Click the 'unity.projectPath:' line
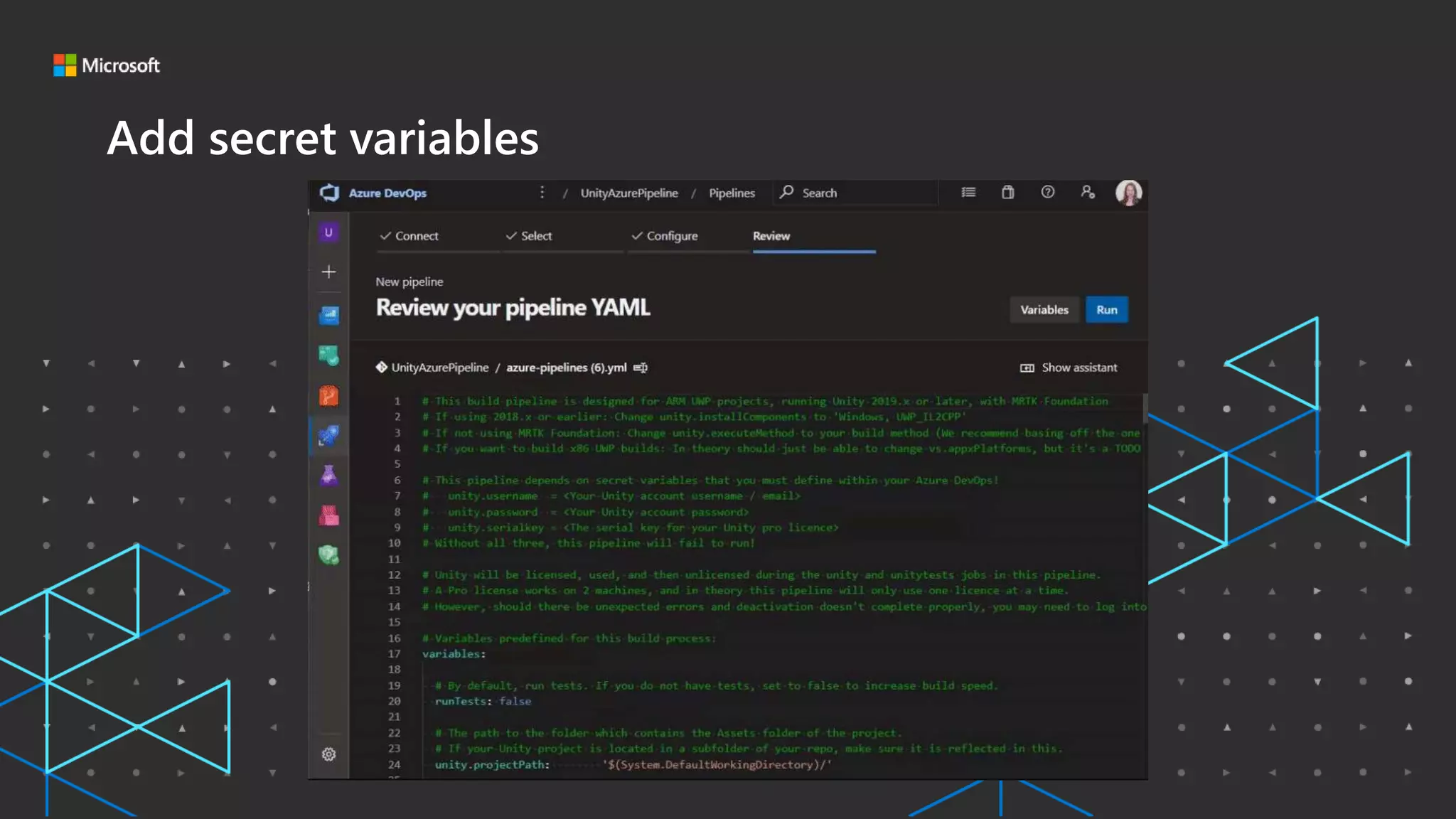The height and width of the screenshot is (819, 1456). pos(633,765)
